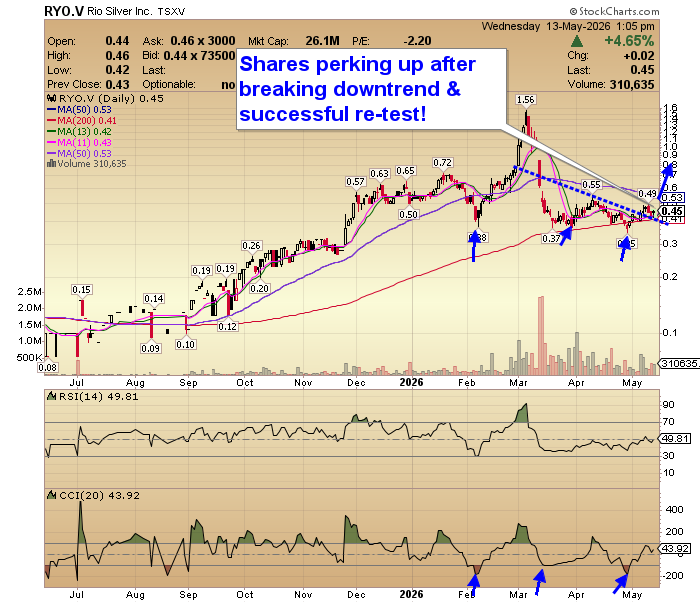700x603 pixels.
Task: Click the 0.37 price low label
Action: tap(551, 238)
